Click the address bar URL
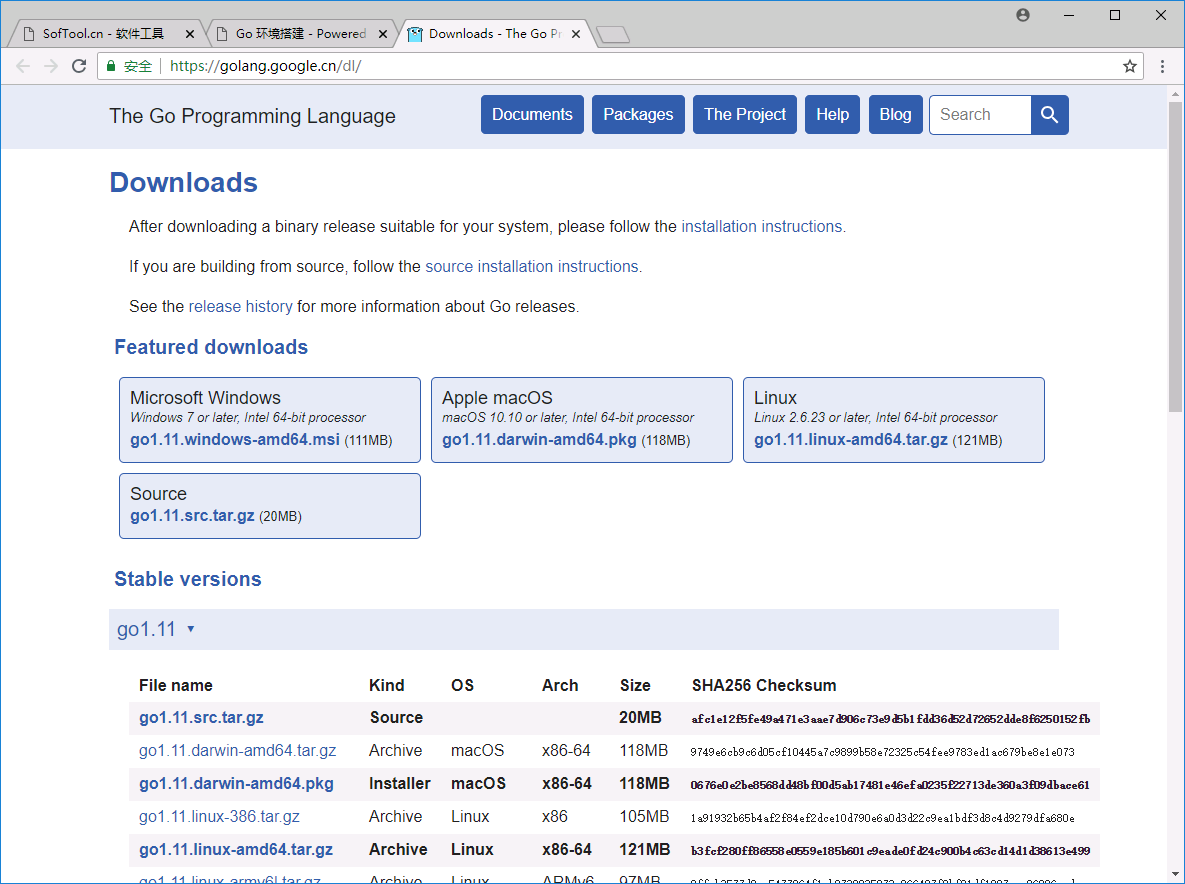Viewport: 1185px width, 884px height. pyautogui.click(x=265, y=66)
